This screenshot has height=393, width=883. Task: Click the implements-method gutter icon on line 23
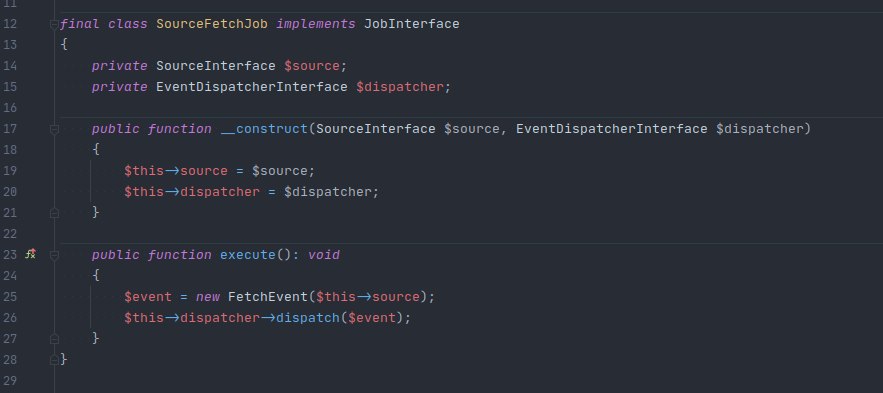pyautogui.click(x=30, y=254)
